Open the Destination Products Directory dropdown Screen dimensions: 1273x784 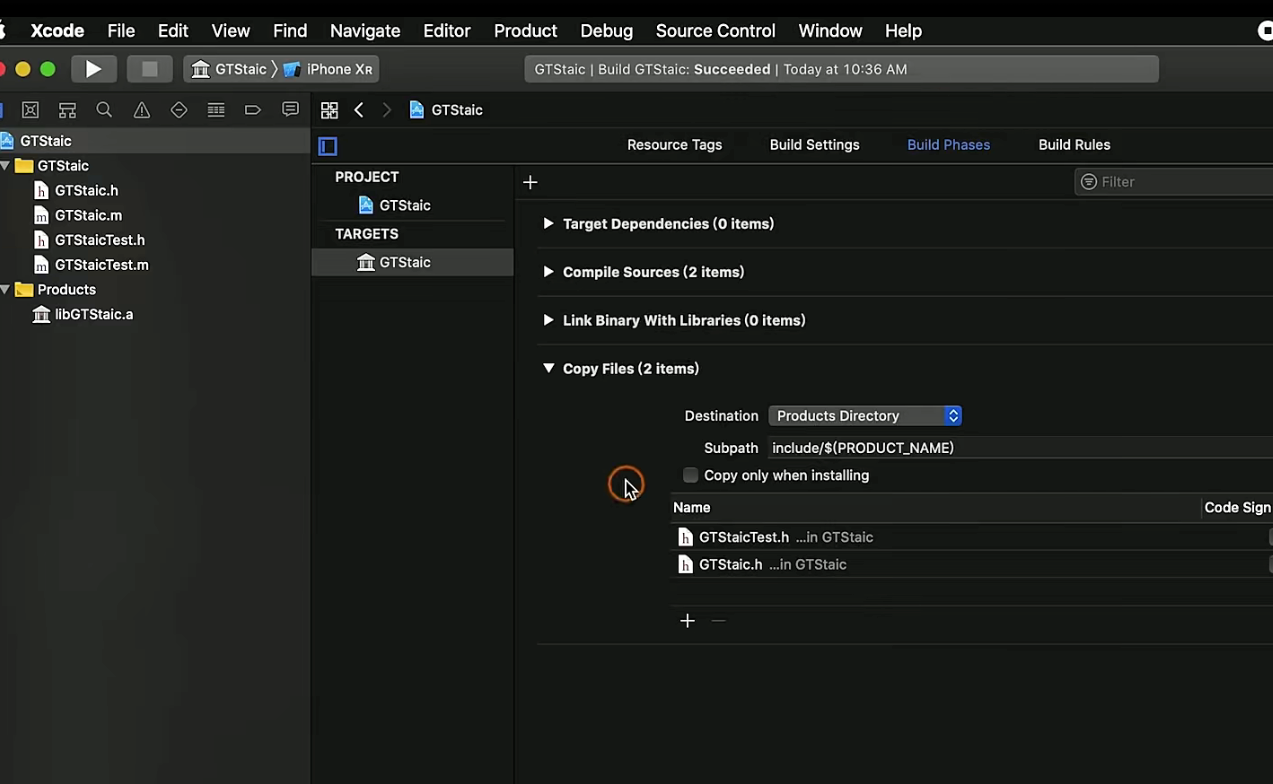pos(865,416)
